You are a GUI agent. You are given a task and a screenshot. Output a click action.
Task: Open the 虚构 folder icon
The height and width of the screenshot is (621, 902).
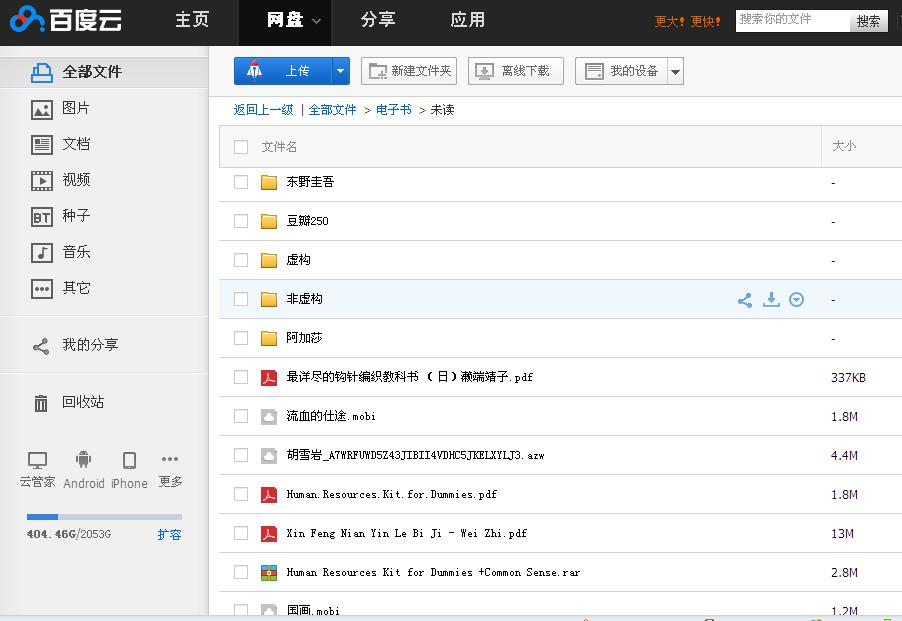pyautogui.click(x=269, y=260)
